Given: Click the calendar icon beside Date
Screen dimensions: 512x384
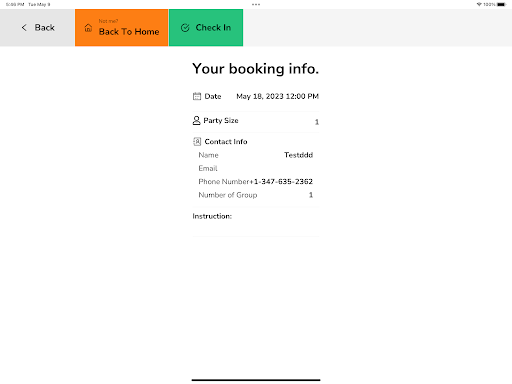Looking at the screenshot, I should coord(197,96).
